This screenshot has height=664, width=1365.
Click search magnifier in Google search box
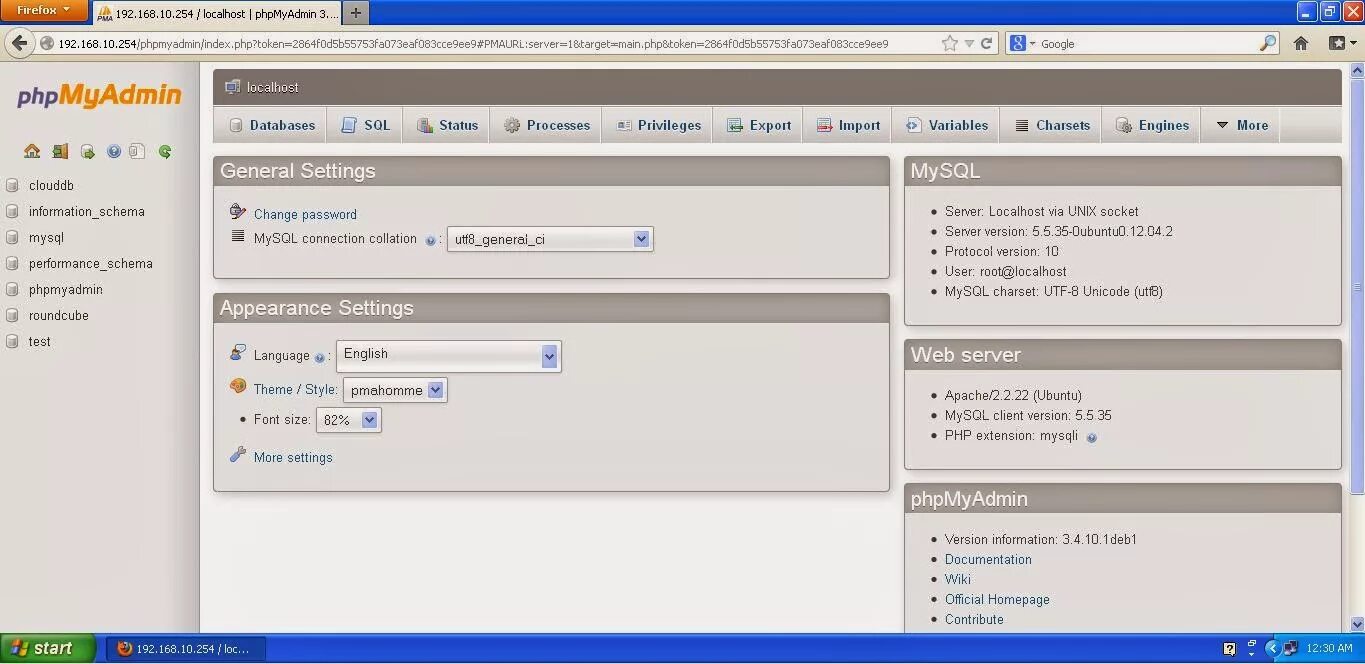pos(1268,43)
